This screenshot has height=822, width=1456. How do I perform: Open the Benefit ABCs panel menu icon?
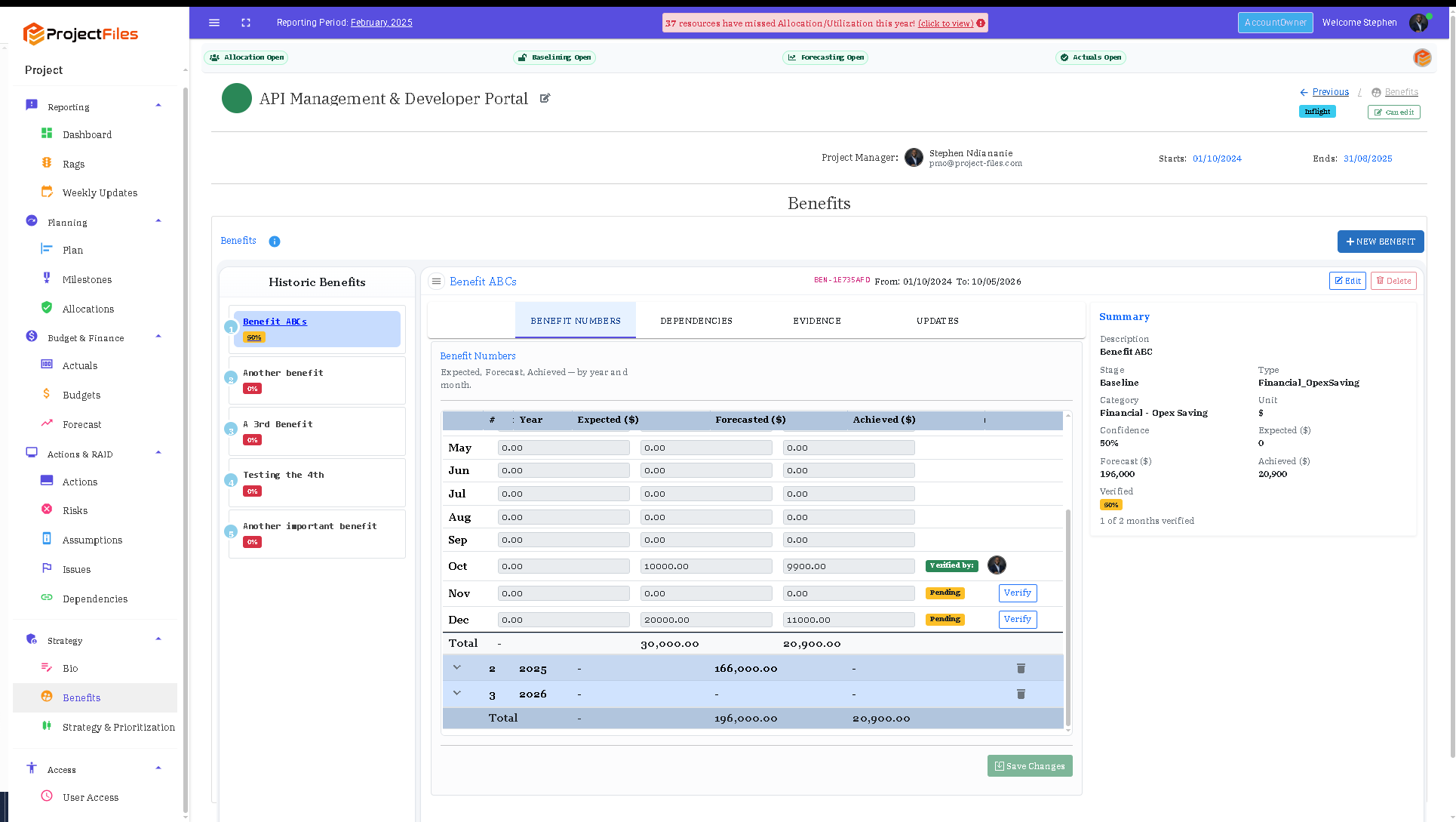(436, 282)
